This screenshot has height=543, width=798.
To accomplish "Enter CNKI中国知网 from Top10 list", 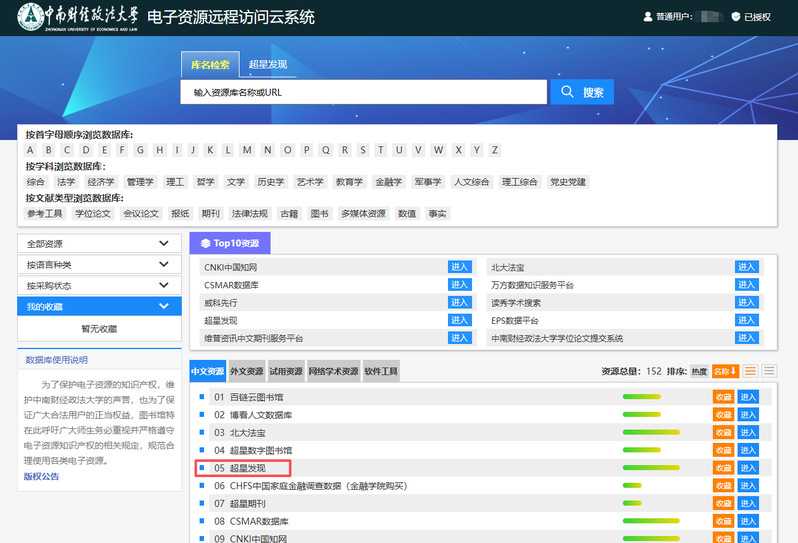I will pyautogui.click(x=459, y=267).
